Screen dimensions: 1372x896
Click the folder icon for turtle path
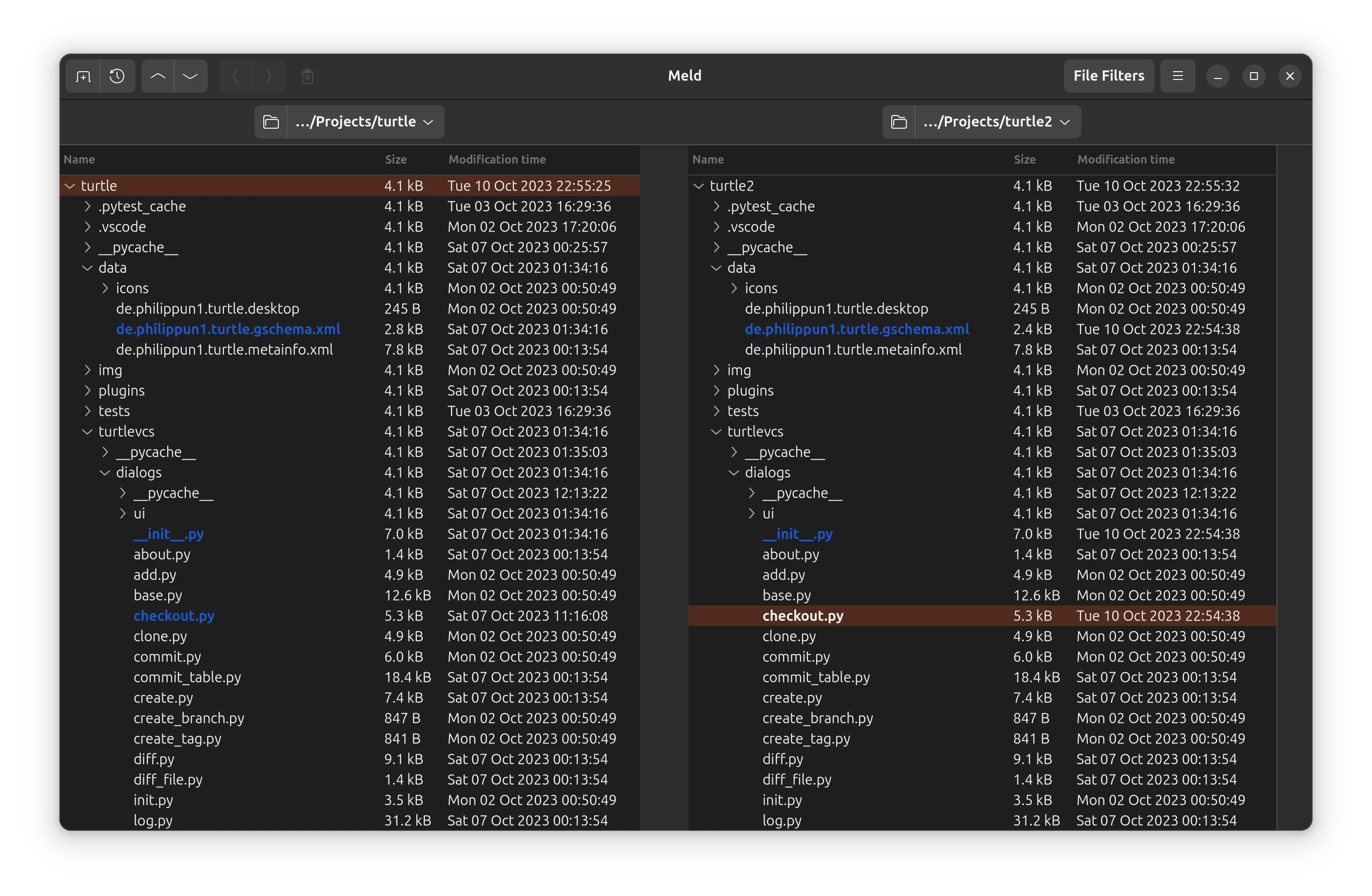pyautogui.click(x=271, y=121)
